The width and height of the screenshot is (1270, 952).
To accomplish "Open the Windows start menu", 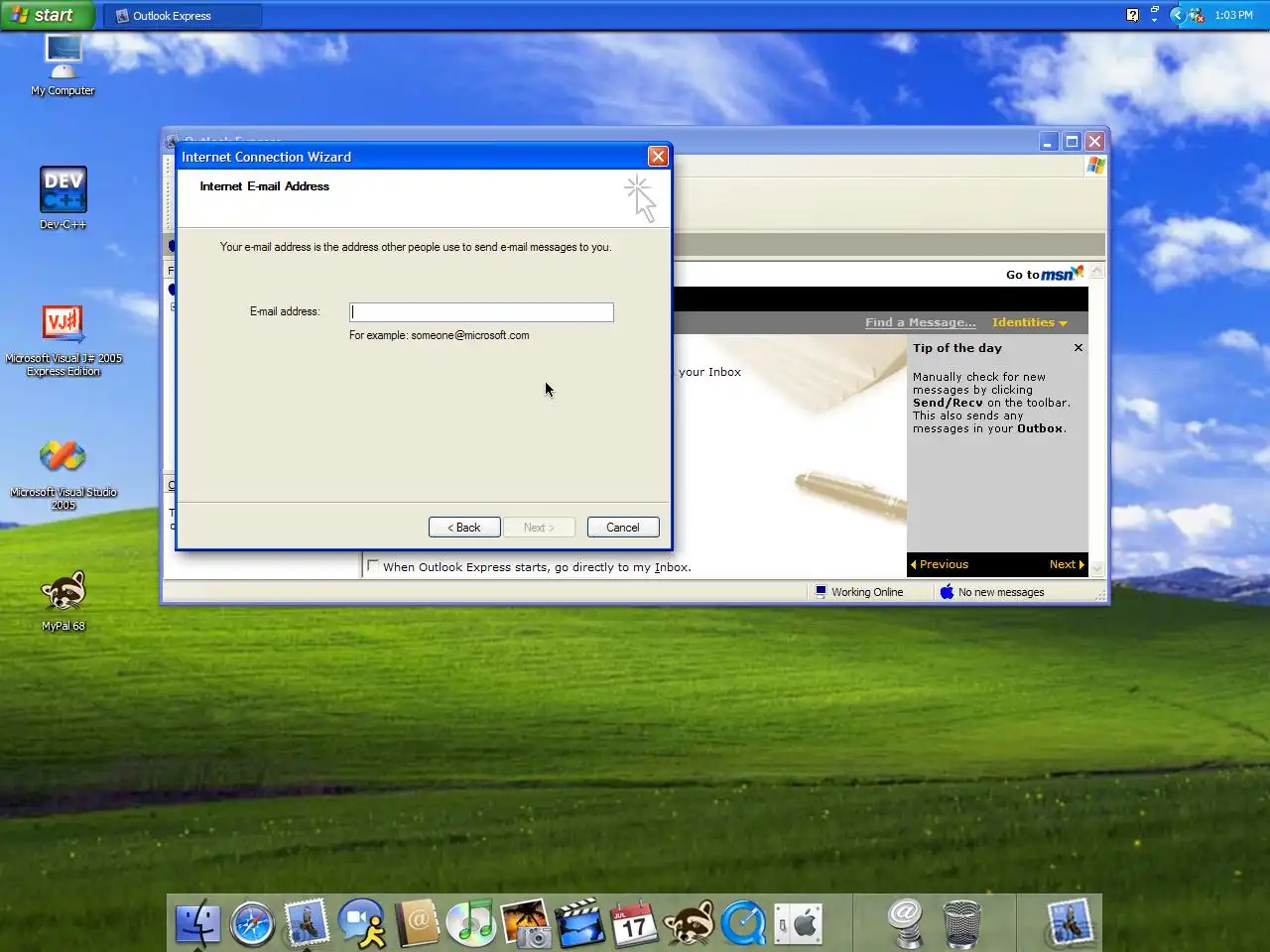I will (x=48, y=15).
